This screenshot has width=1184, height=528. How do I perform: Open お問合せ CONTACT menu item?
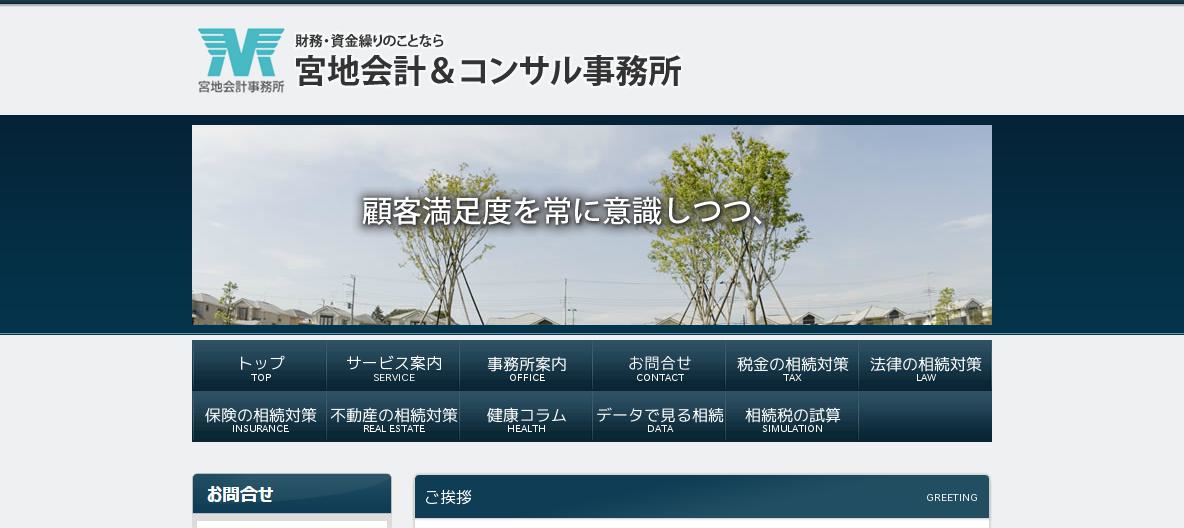pyautogui.click(x=659, y=366)
